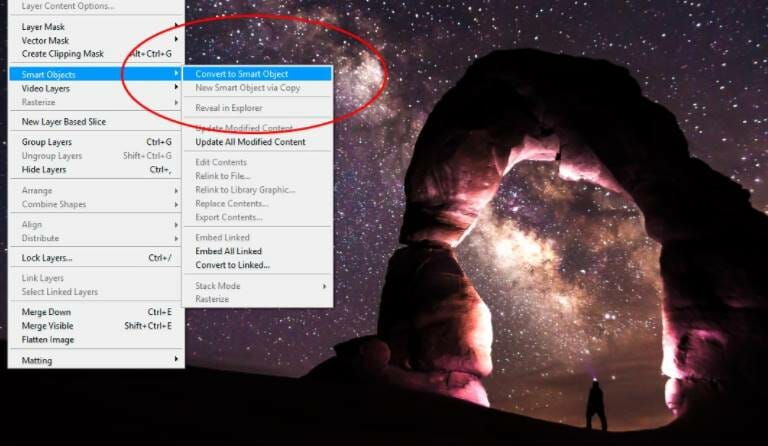Viewport: 768px width, 446px height.
Task: Open the Distribute submenu
Action: pos(96,238)
